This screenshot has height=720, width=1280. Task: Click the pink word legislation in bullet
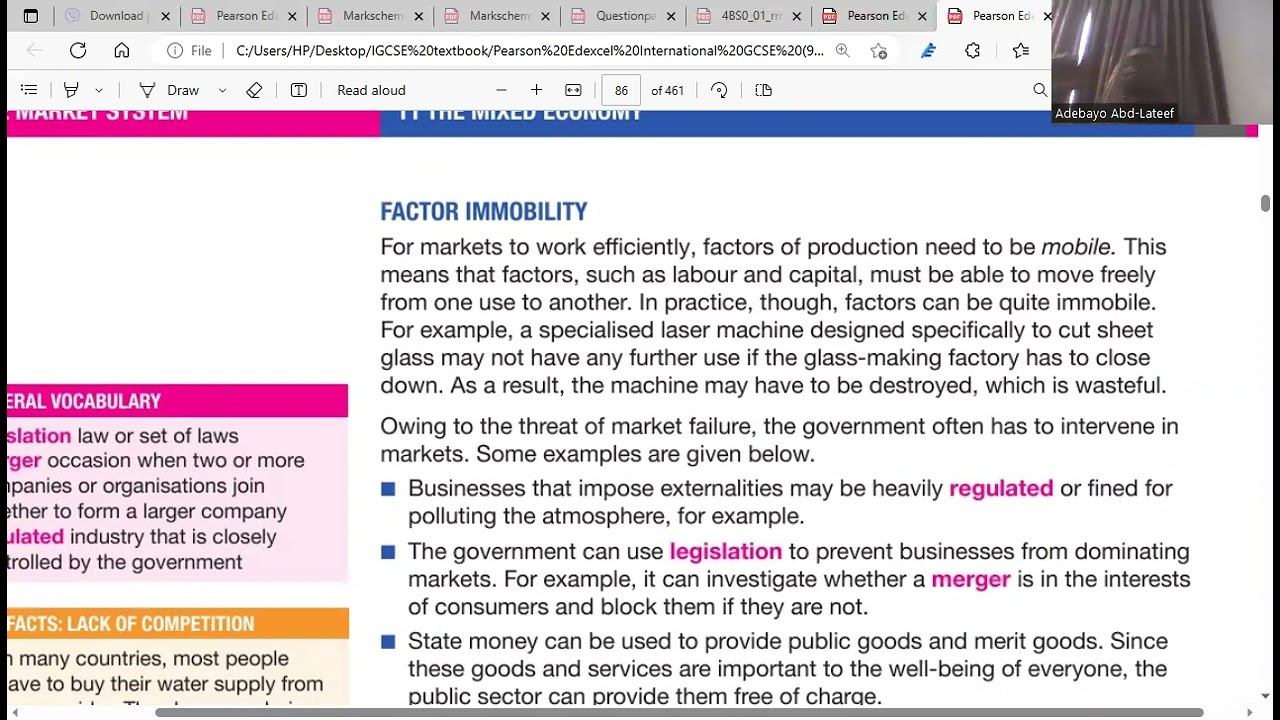tap(726, 552)
